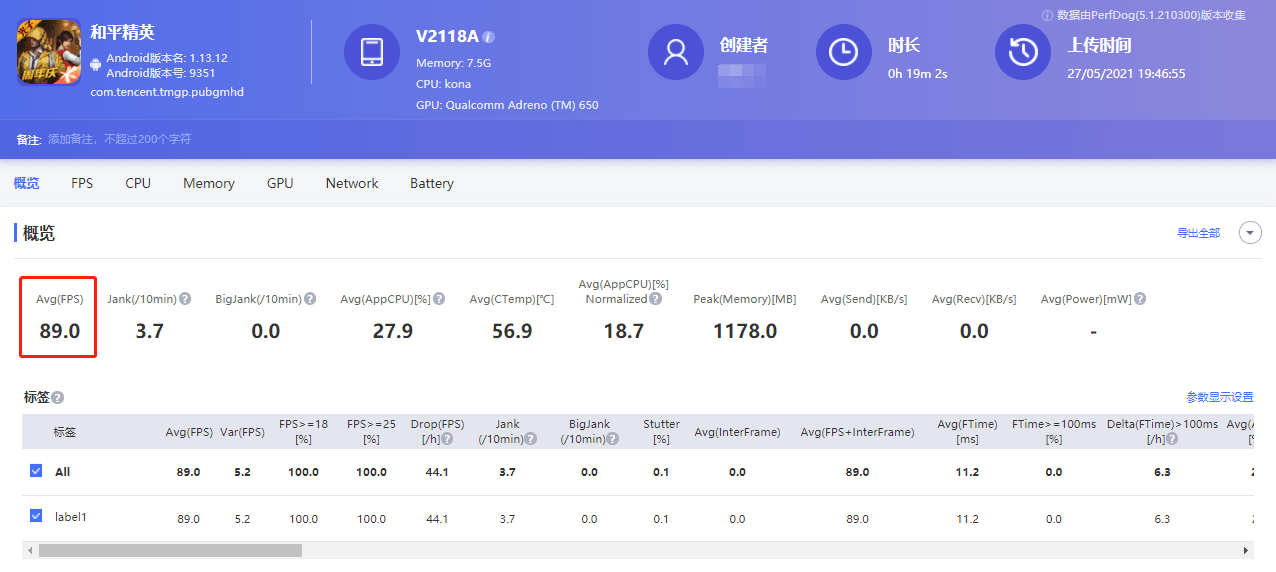The width and height of the screenshot is (1276, 572).
Task: Click help icon next to Avg(Power)[mW]
Action: (1140, 299)
